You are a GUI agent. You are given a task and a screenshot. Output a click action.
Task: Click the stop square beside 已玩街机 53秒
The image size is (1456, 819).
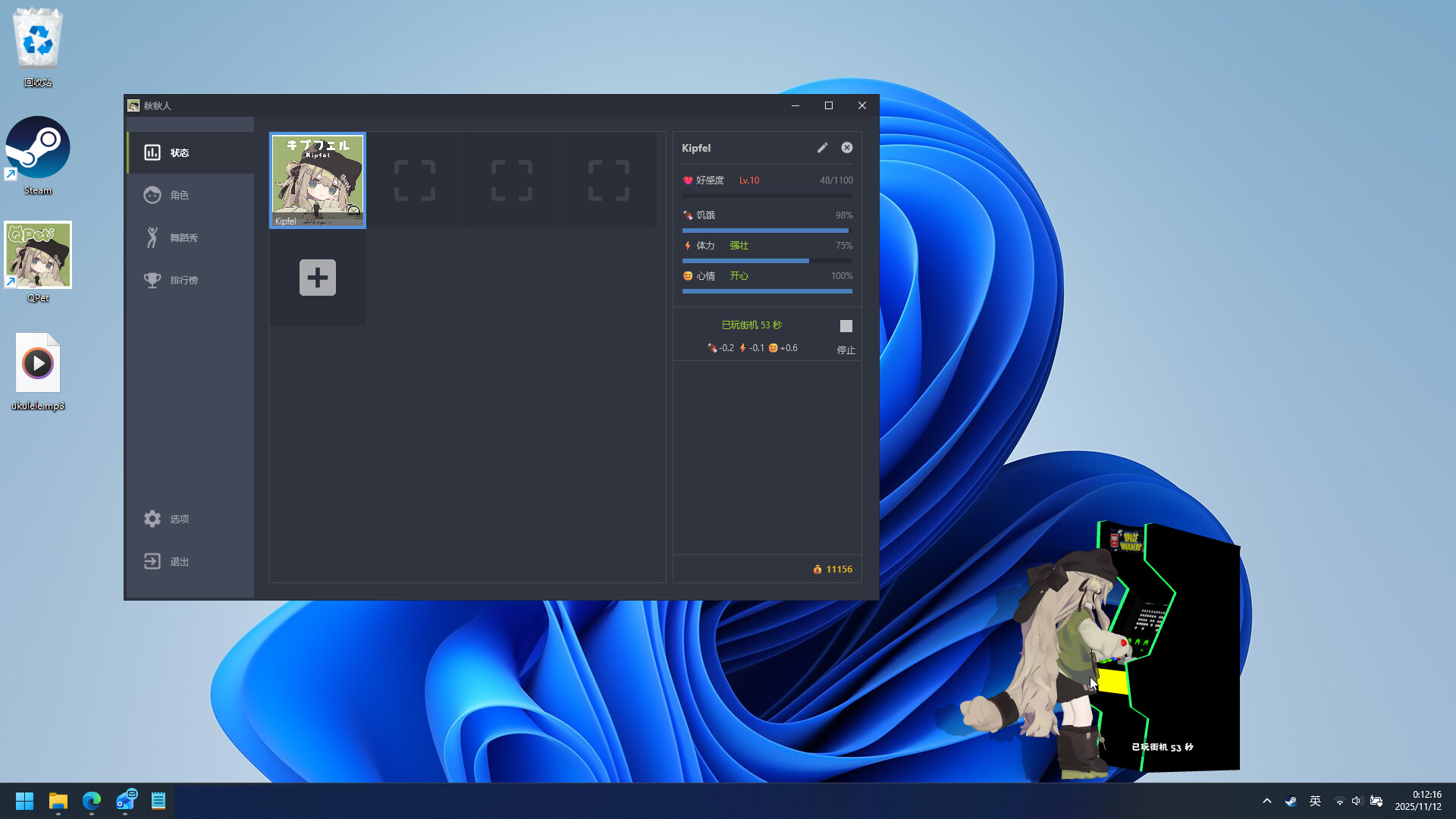[x=846, y=325]
